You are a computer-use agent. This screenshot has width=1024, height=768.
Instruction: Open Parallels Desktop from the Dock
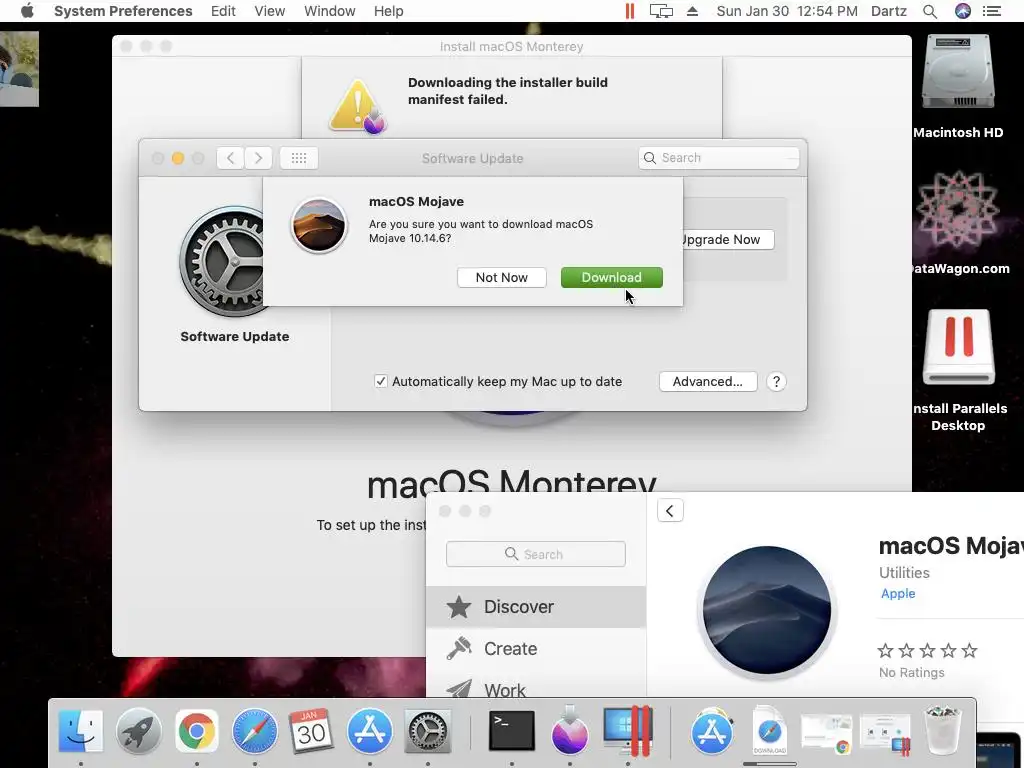point(628,731)
